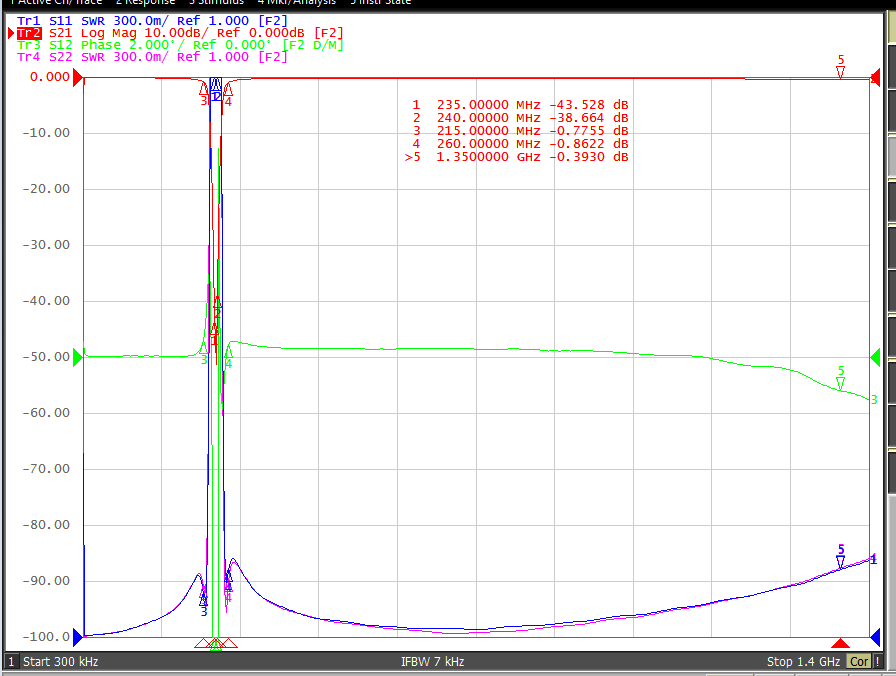Select the Tr4 S22 SWR trace label

pyautogui.click(x=152, y=57)
